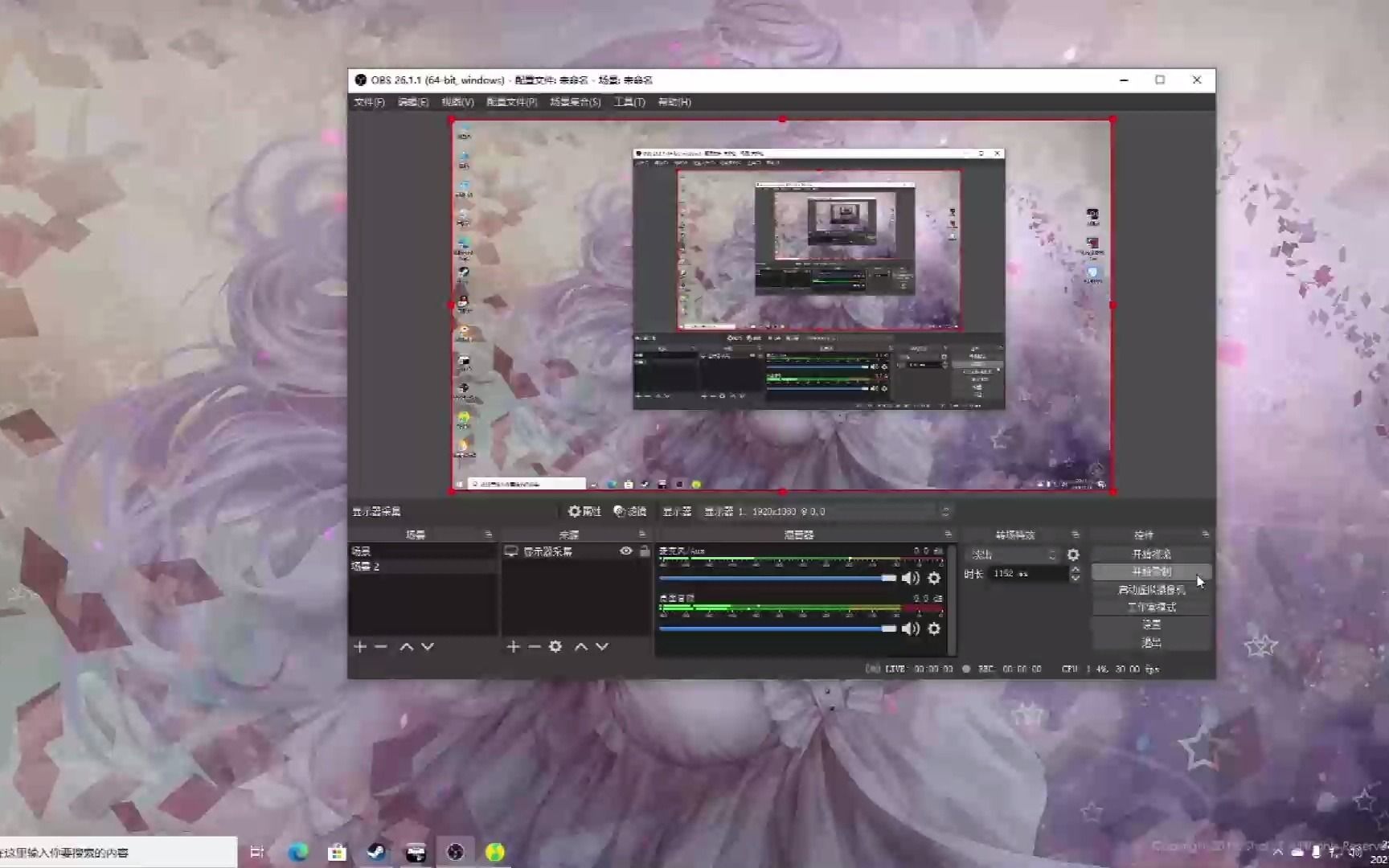Pop out the Scene Transitions dock panel
1389x868 pixels.
[x=1076, y=534]
